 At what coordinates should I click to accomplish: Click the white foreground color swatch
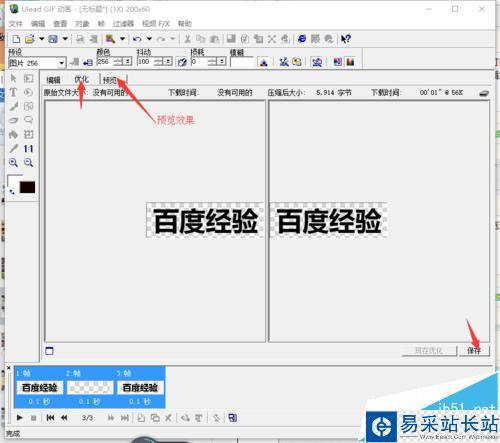[14, 180]
